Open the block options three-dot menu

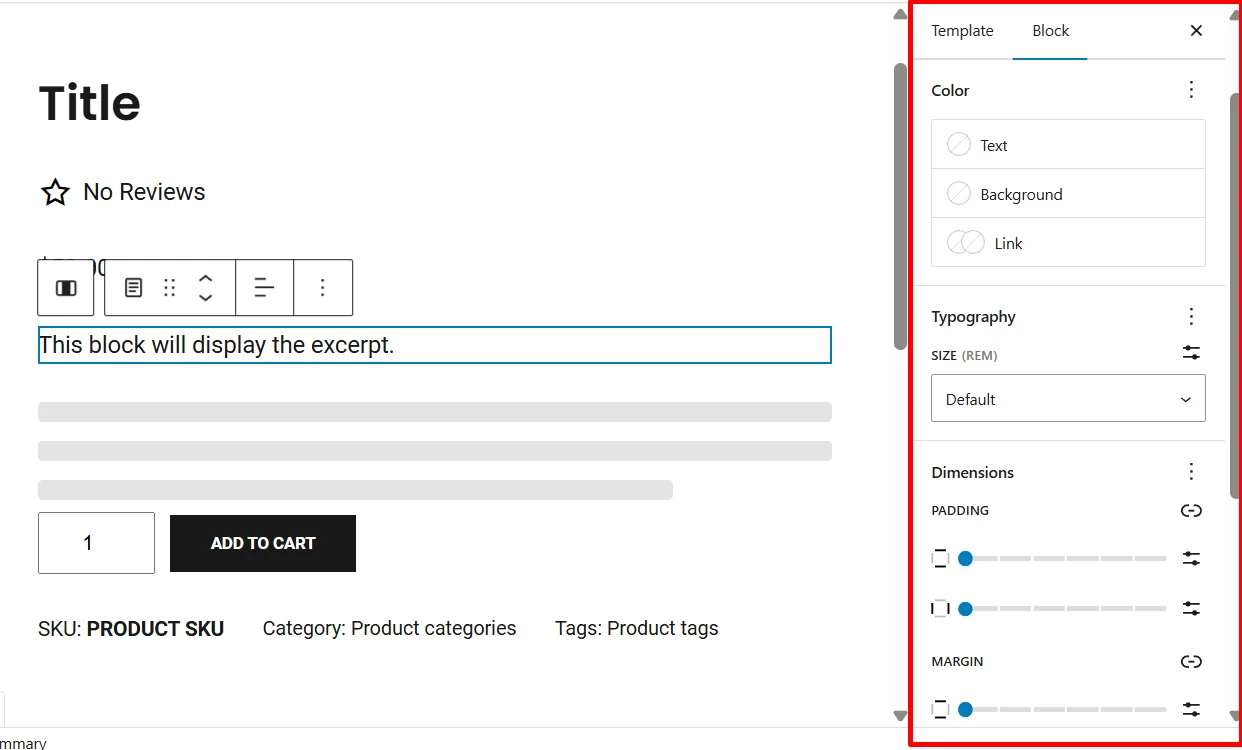(x=323, y=287)
